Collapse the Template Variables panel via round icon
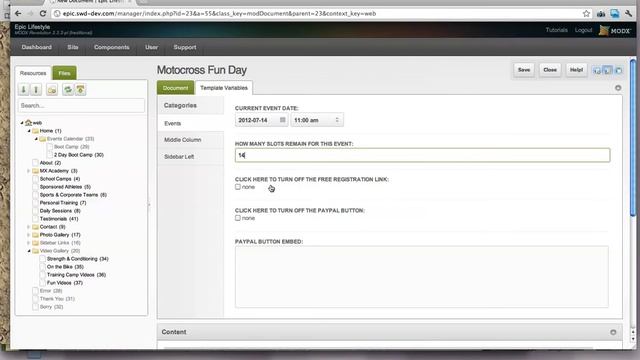640x360 pixels. (618, 88)
